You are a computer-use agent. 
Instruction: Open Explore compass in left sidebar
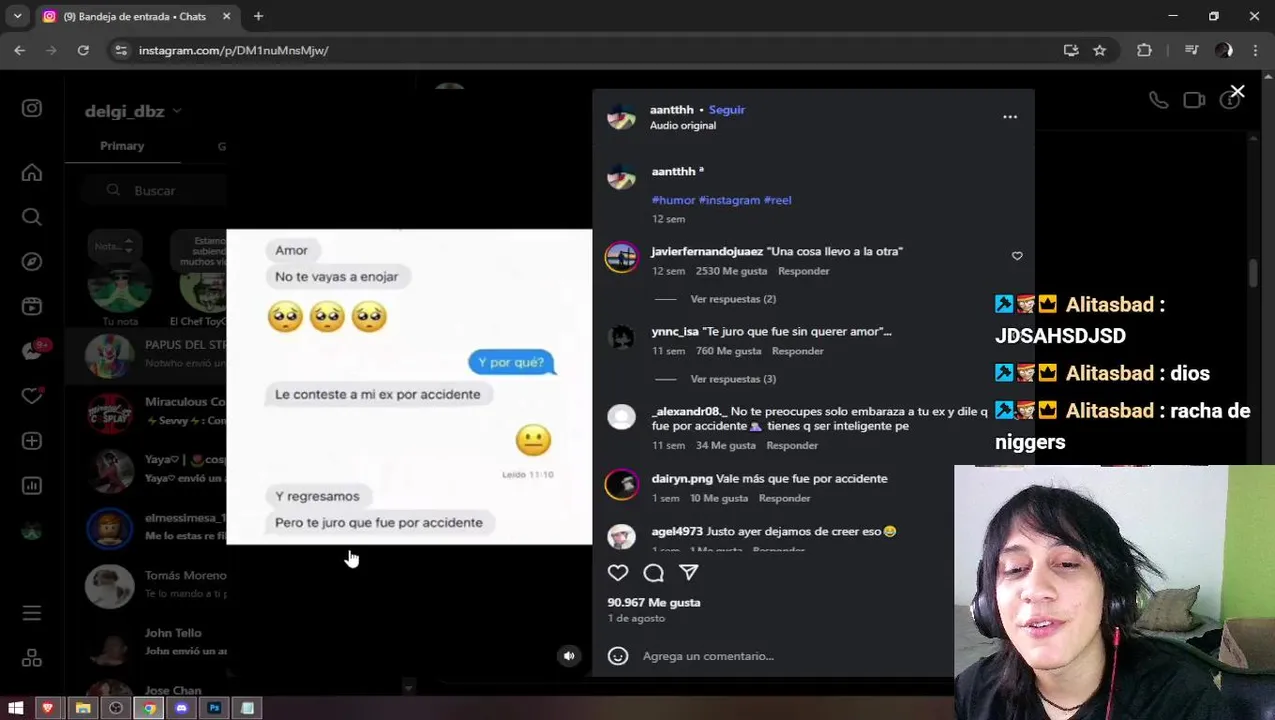(32, 262)
